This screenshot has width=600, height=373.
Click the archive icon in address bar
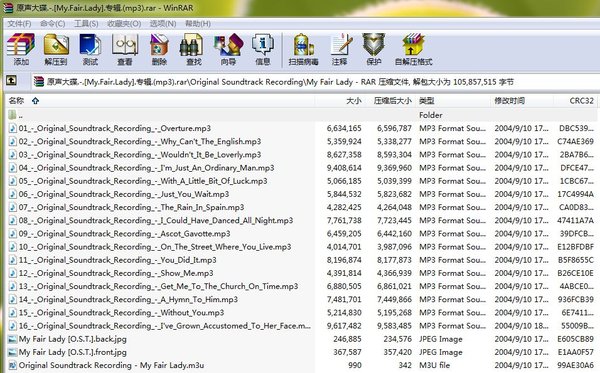click(39, 81)
